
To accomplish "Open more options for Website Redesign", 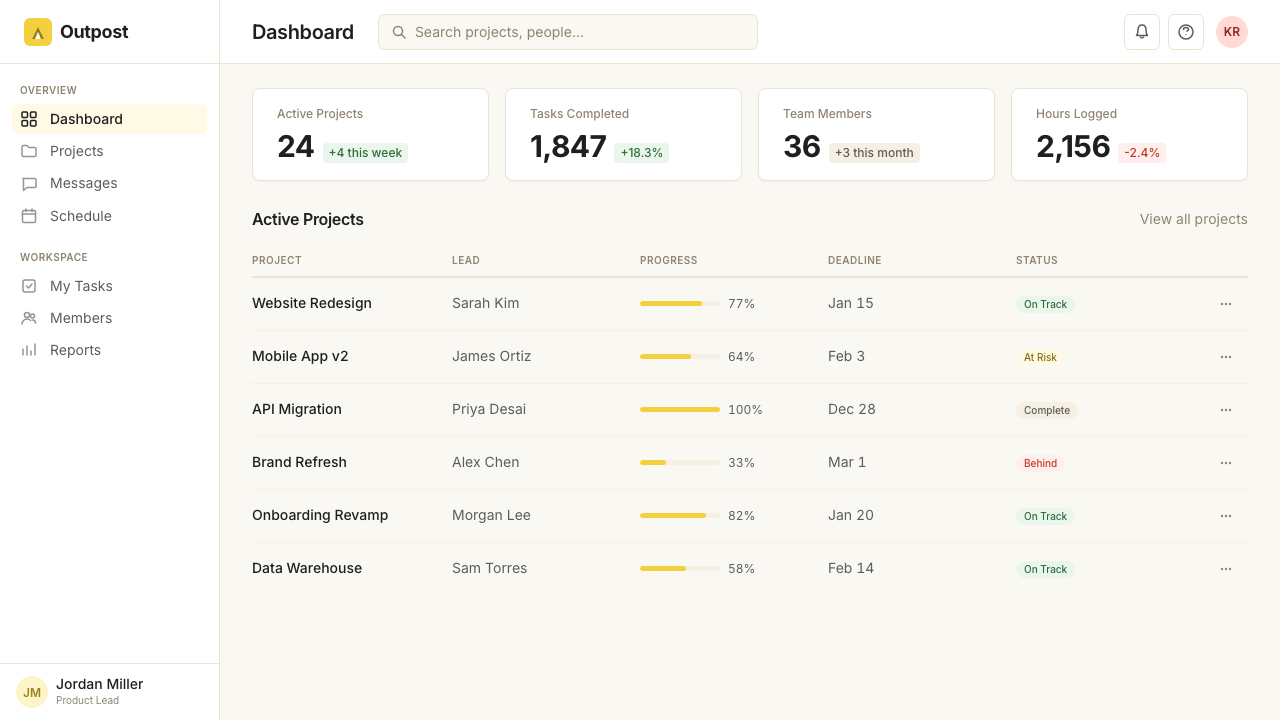I will click(x=1226, y=304).
